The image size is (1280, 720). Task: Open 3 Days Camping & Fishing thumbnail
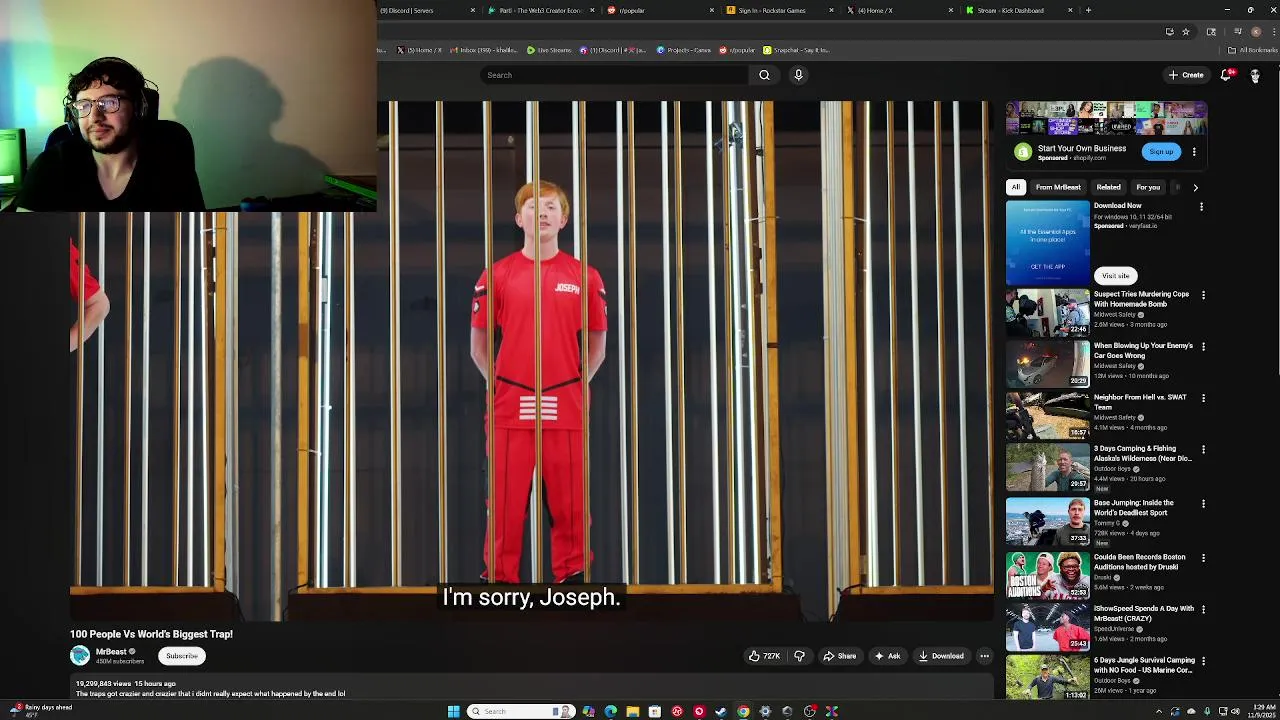(x=1047, y=467)
